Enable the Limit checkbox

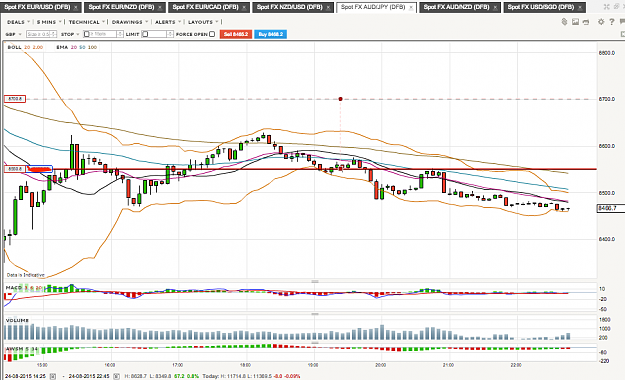tap(145, 34)
